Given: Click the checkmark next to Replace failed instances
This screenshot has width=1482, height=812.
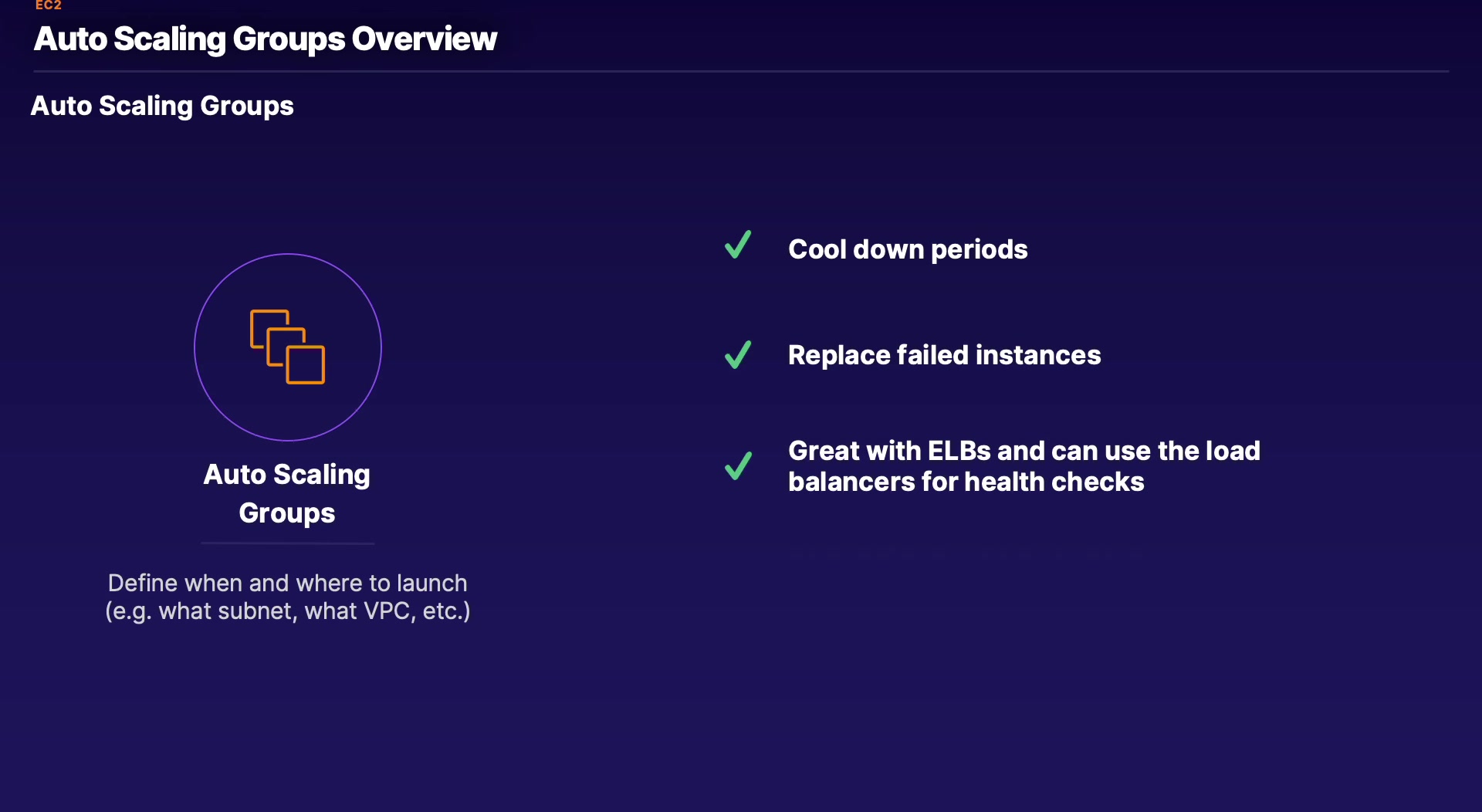Looking at the screenshot, I should (x=738, y=354).
